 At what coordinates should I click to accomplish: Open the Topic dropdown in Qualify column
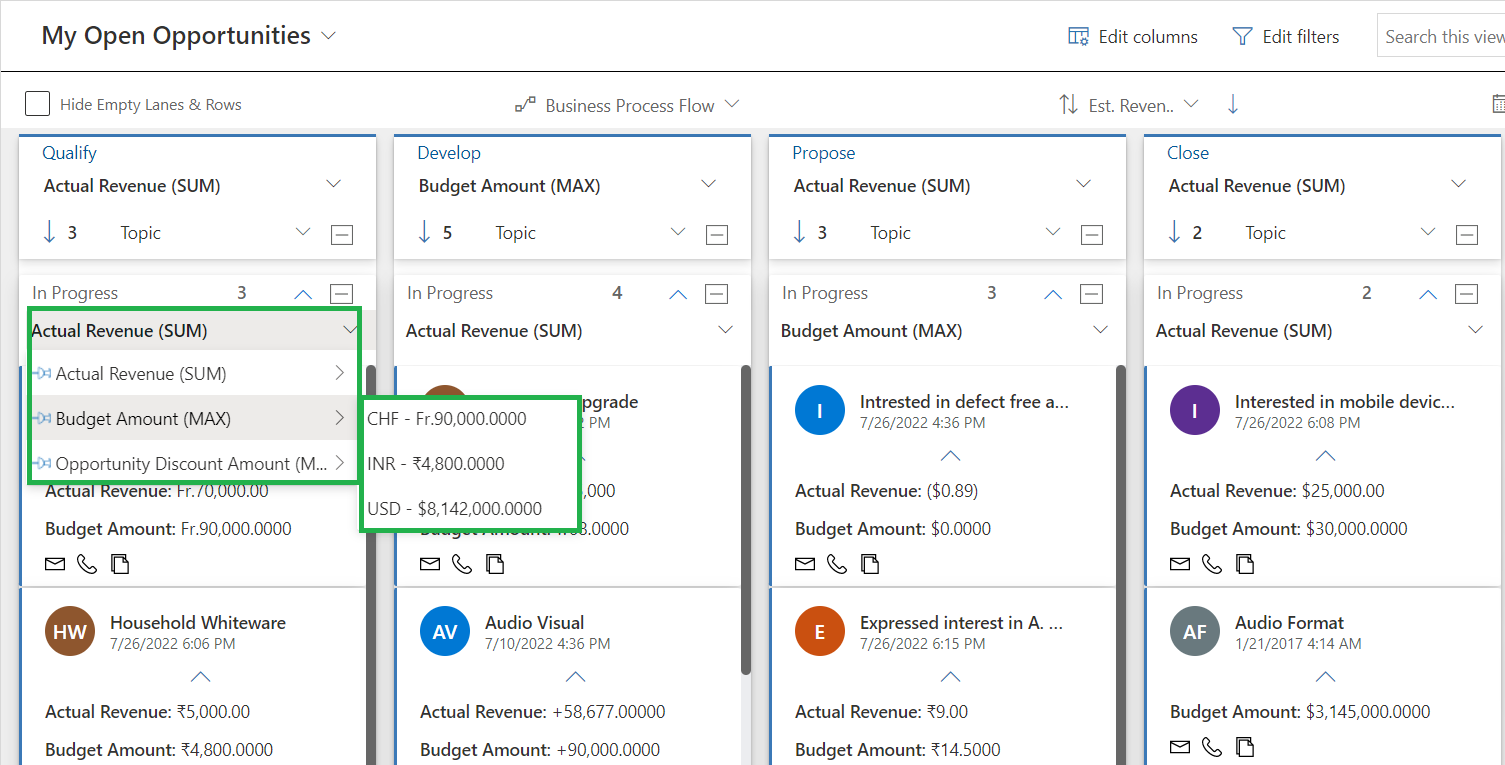click(x=303, y=232)
